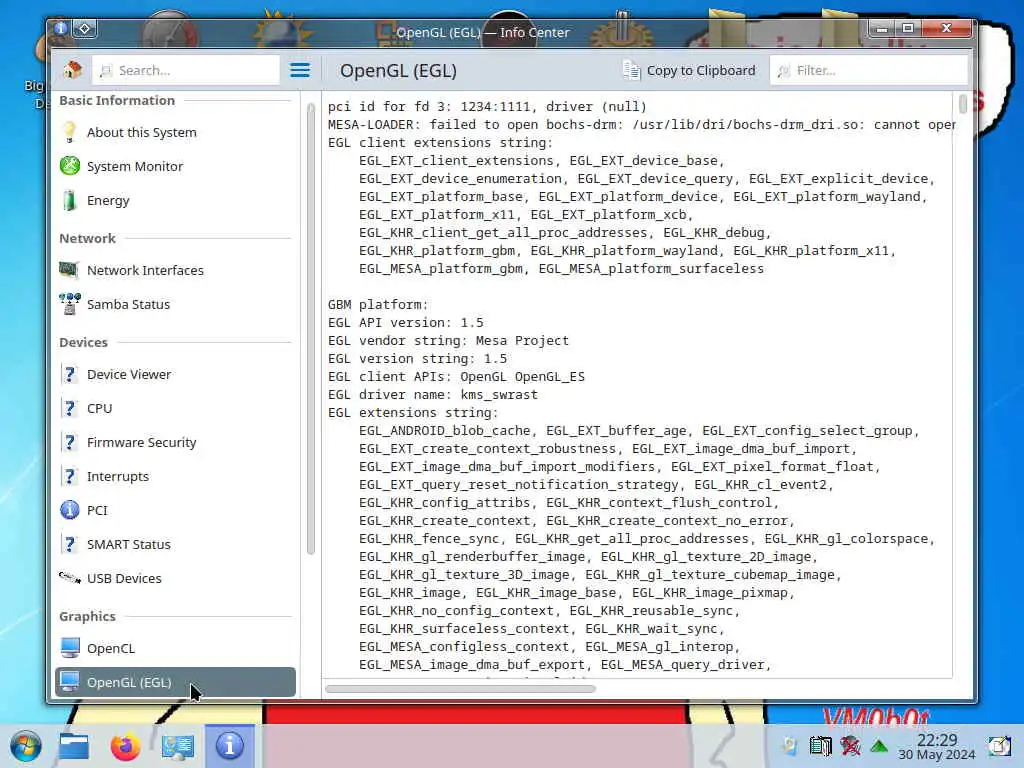
Task: Open the PCI info page
Action: click(175, 509)
